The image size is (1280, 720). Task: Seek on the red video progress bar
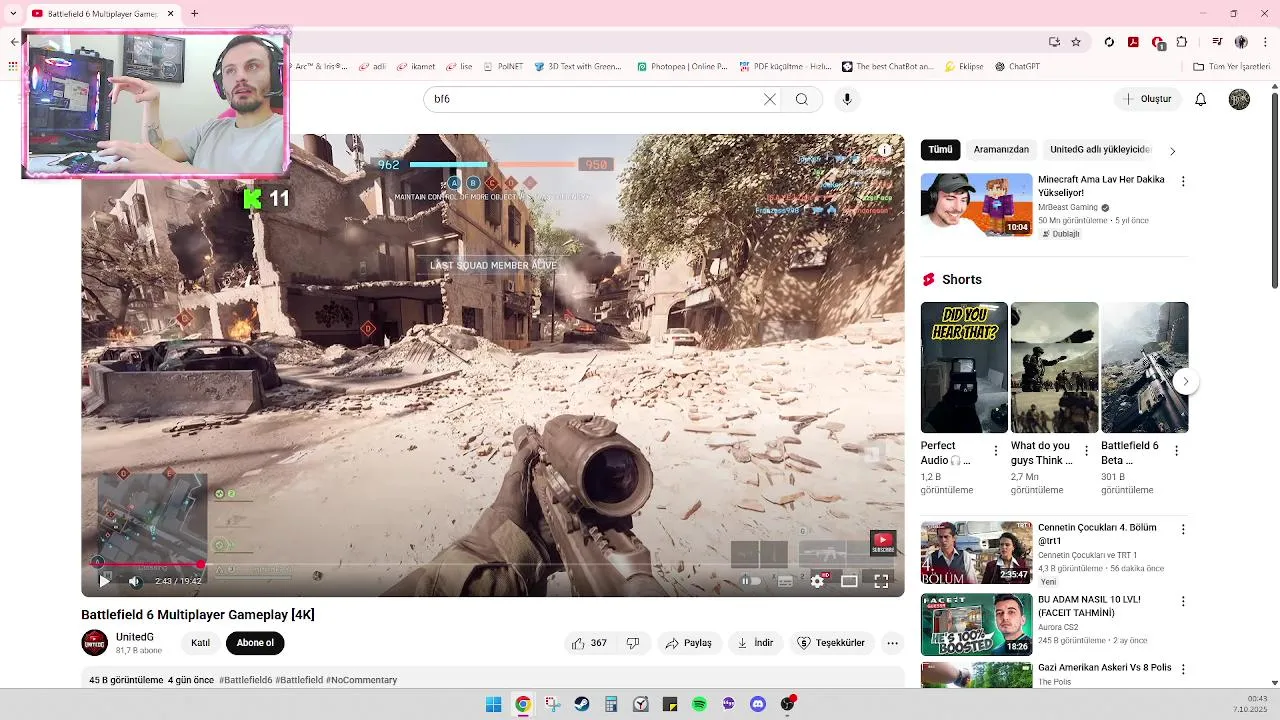point(492,564)
